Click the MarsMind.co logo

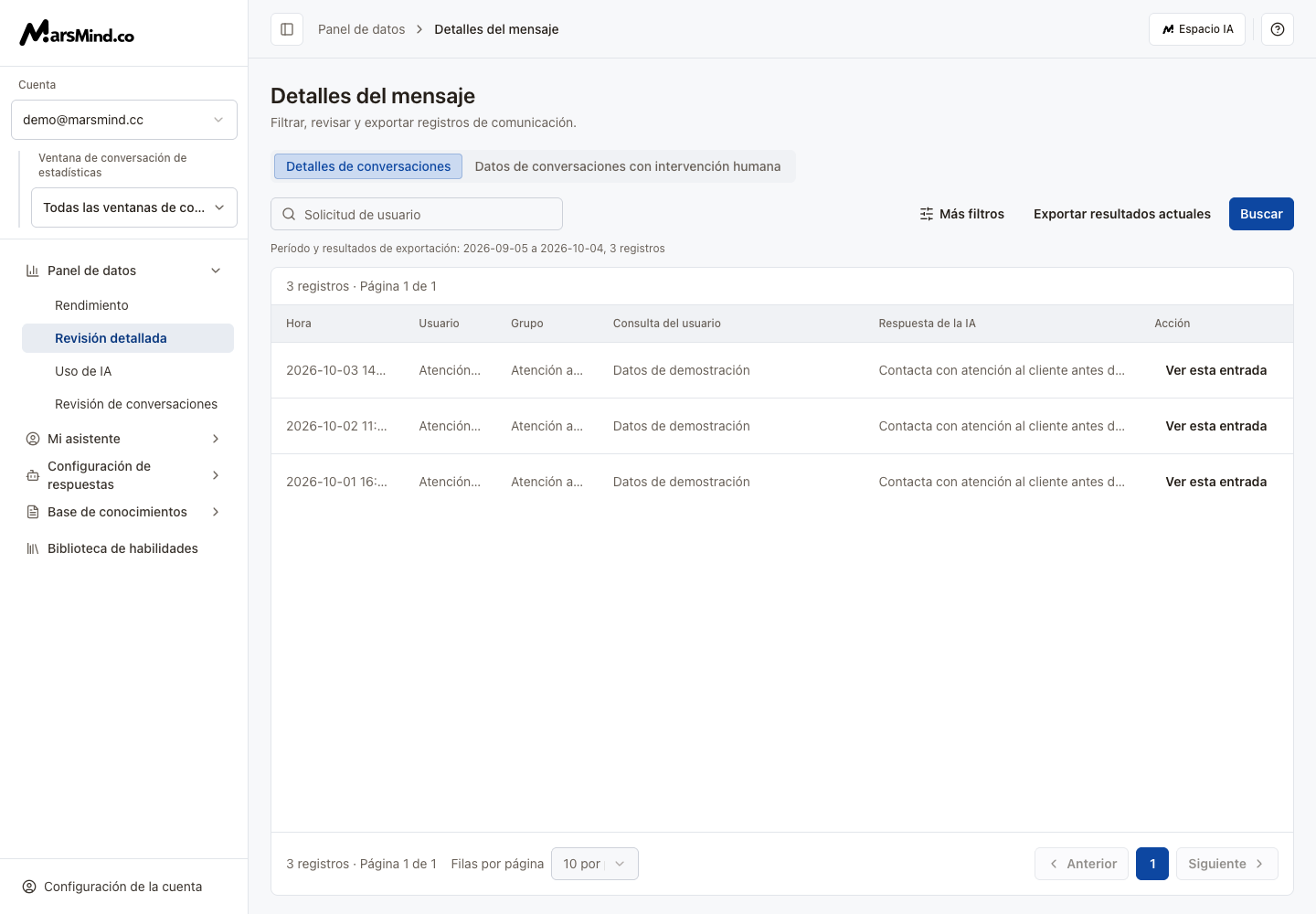point(77,33)
